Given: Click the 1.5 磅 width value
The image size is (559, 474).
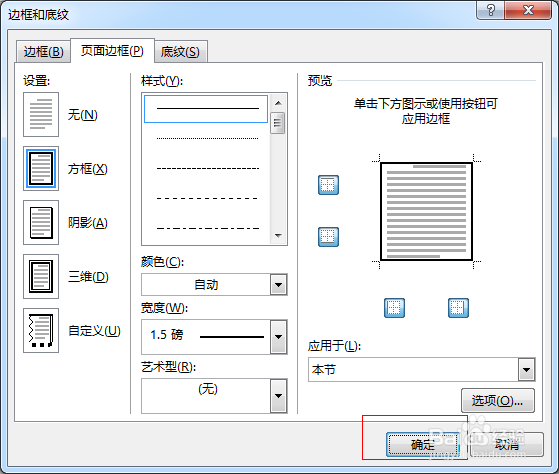Looking at the screenshot, I should [166, 335].
